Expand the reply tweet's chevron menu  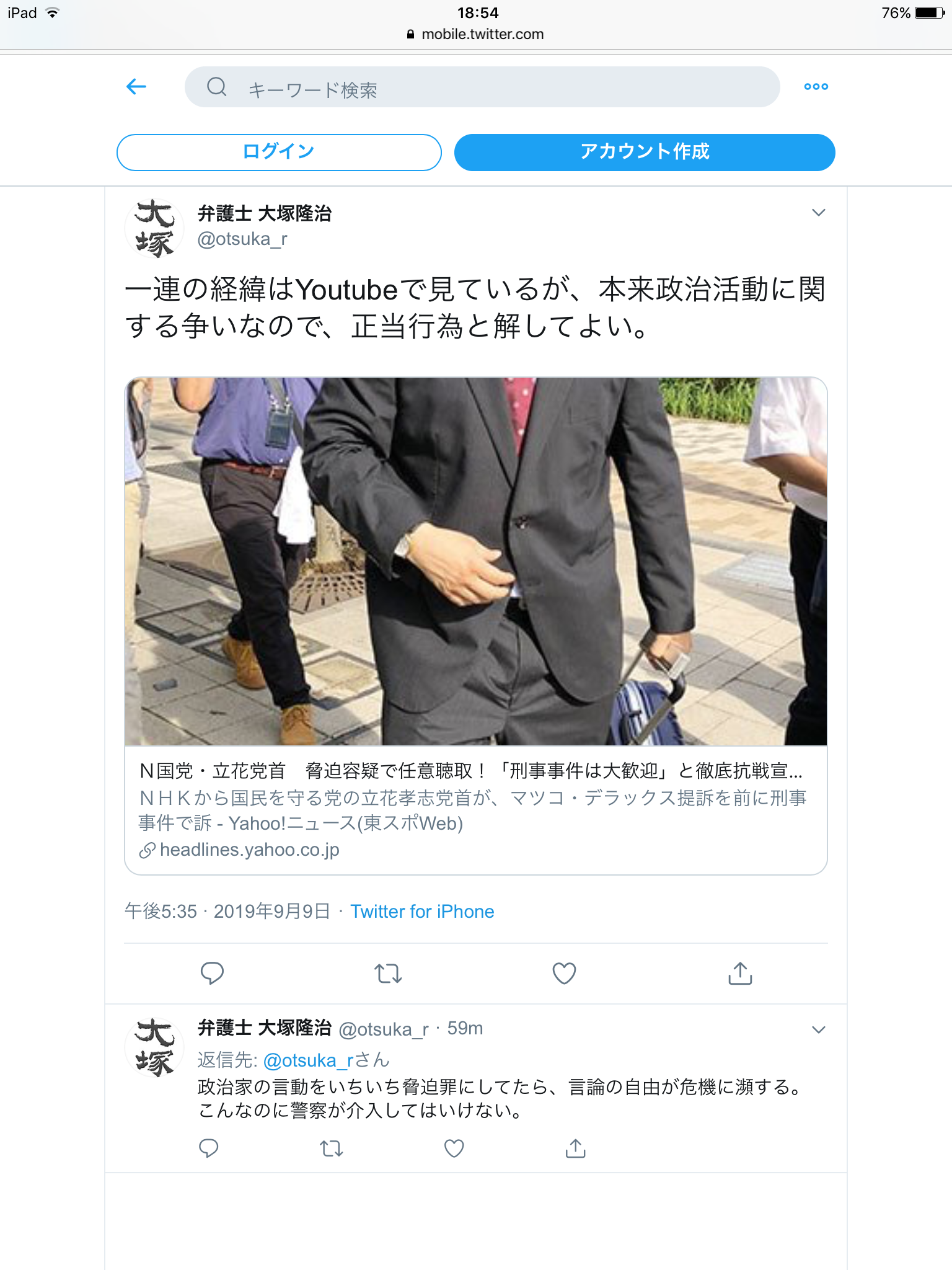[818, 1030]
